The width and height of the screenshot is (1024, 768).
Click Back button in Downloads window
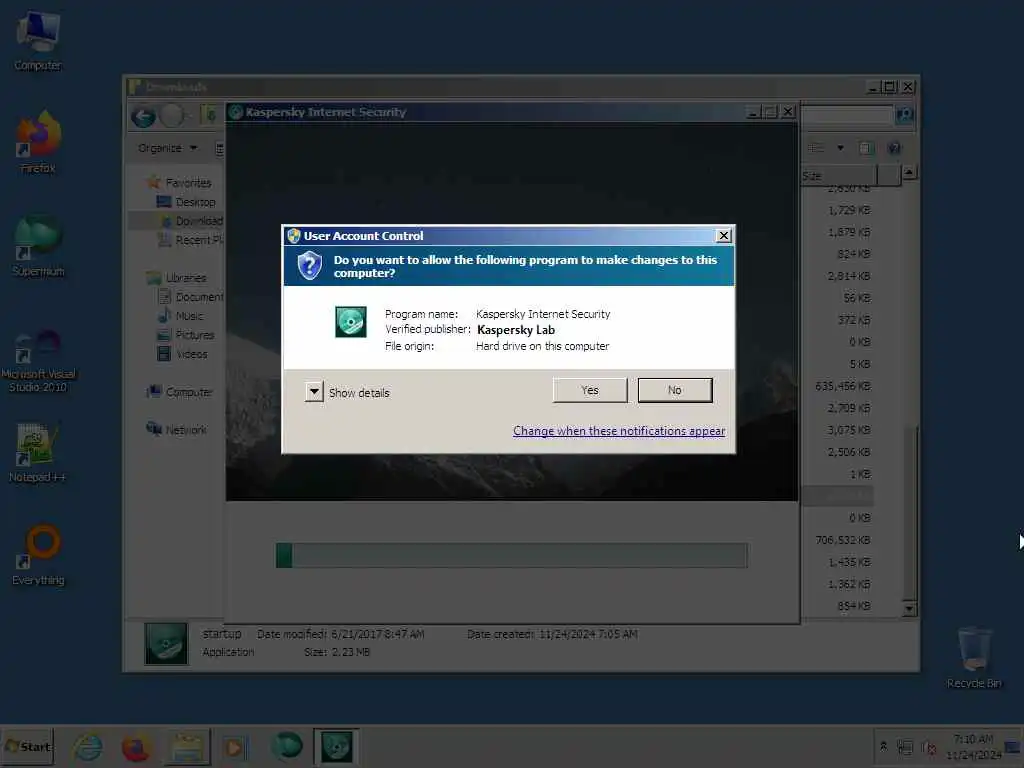[x=143, y=117]
